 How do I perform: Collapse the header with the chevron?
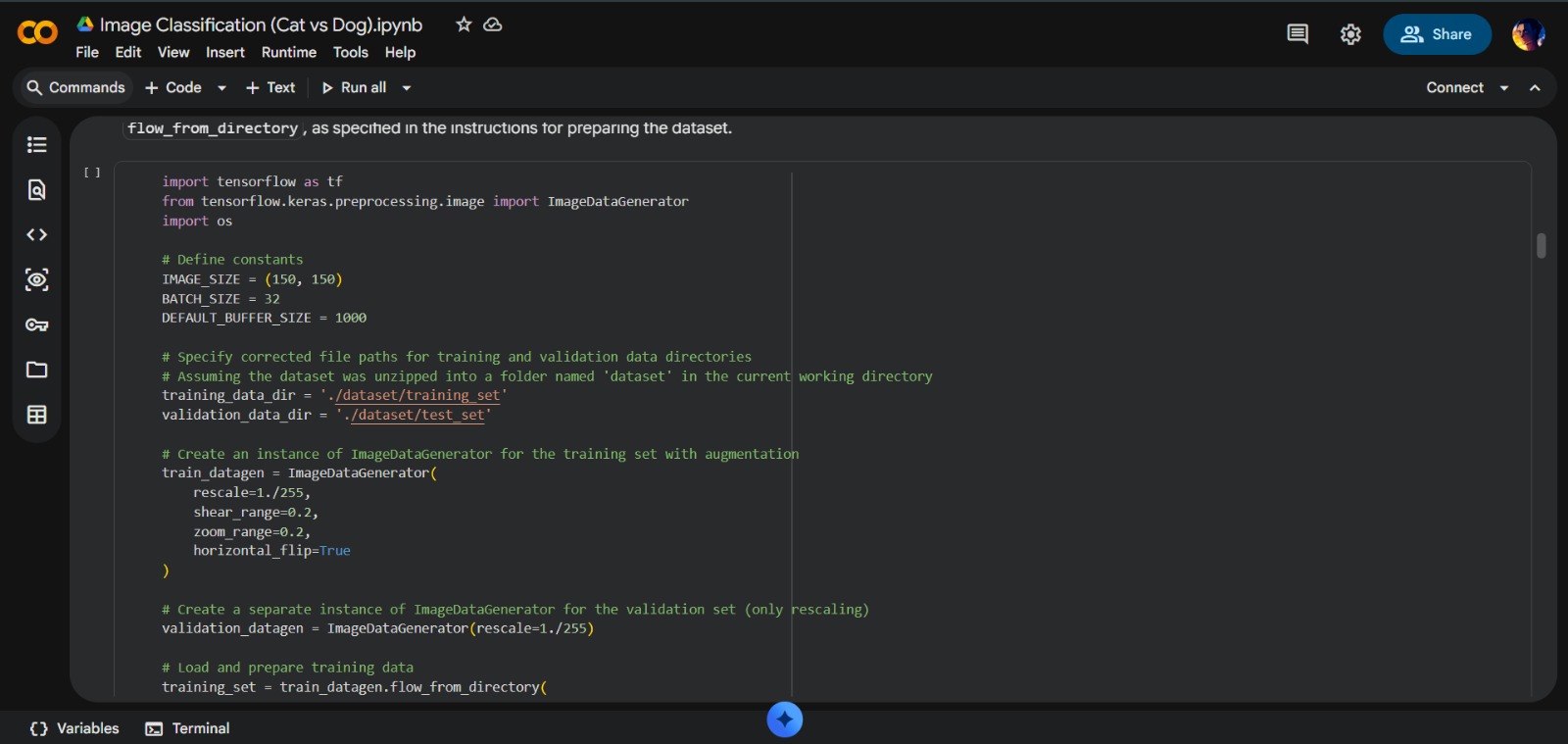[1535, 88]
